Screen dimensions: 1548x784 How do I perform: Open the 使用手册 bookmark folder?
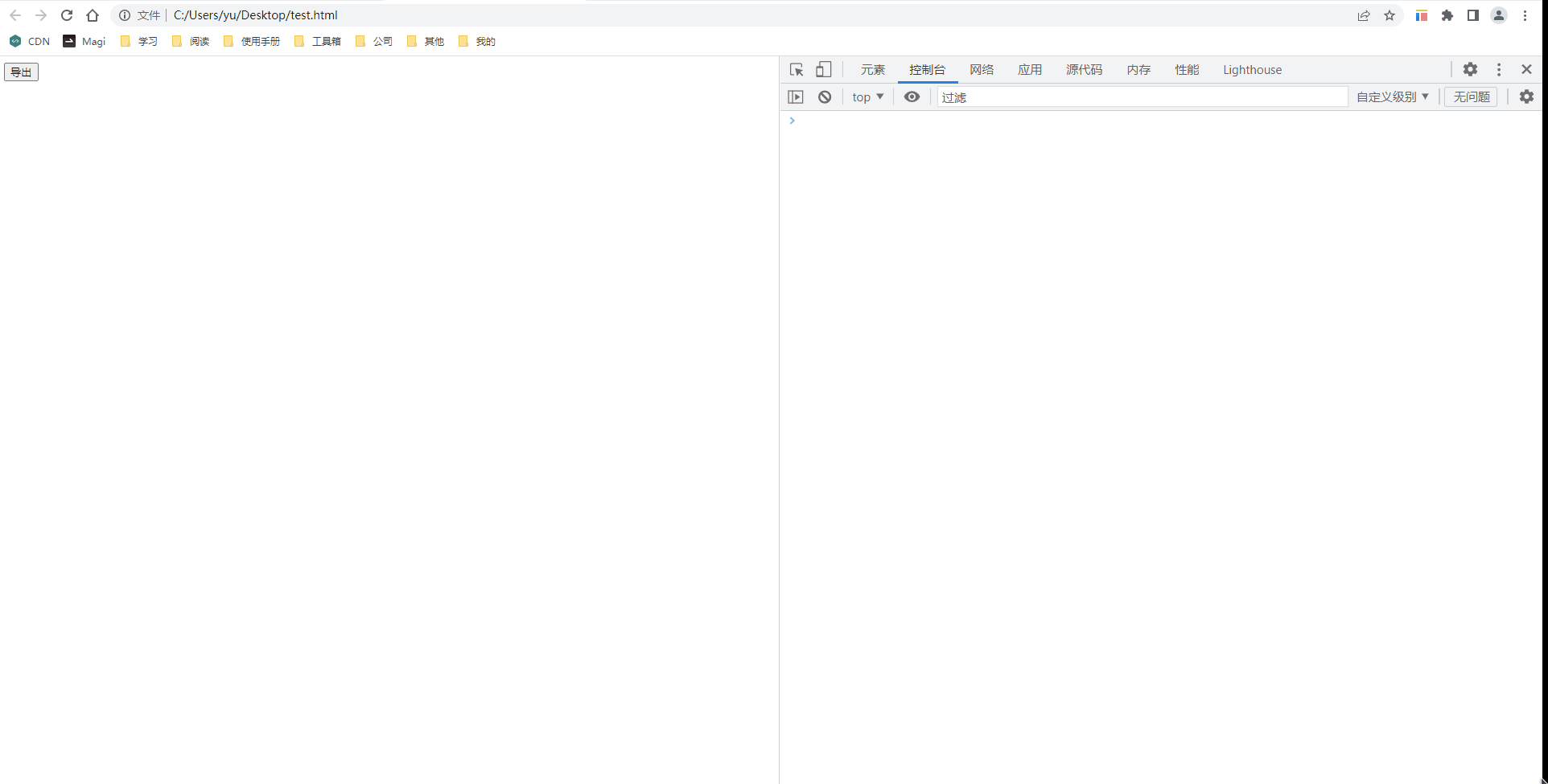click(x=252, y=41)
